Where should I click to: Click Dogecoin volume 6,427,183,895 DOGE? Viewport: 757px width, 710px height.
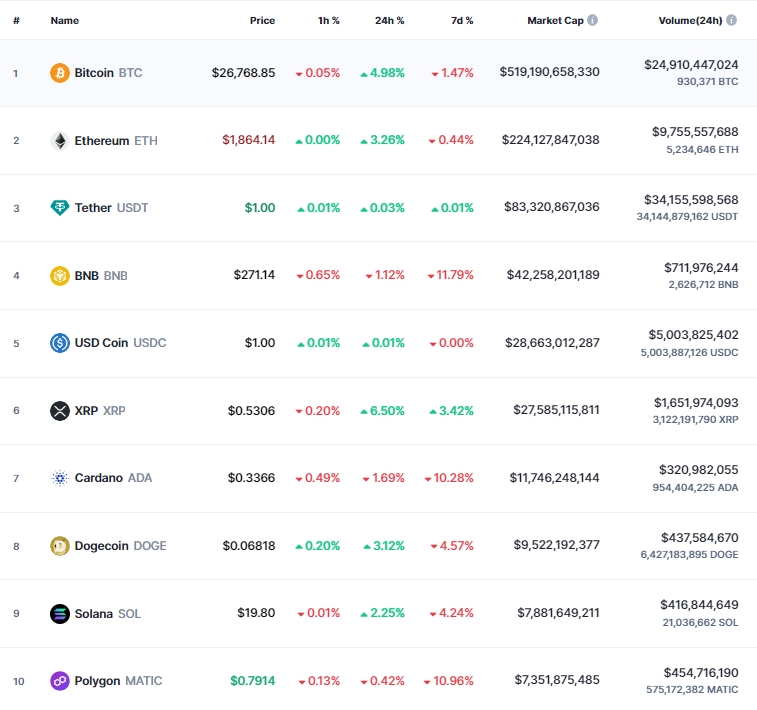tap(689, 555)
